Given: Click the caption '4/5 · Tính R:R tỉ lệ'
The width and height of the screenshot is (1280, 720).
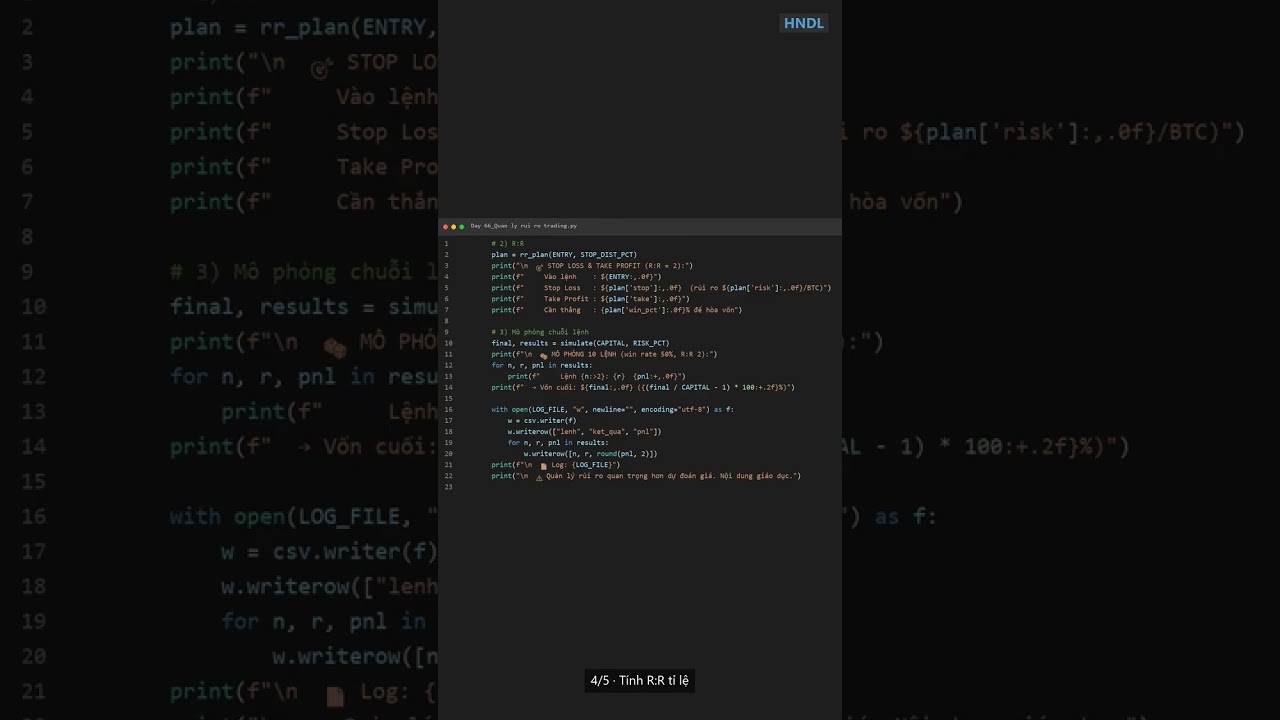Looking at the screenshot, I should [640, 681].
